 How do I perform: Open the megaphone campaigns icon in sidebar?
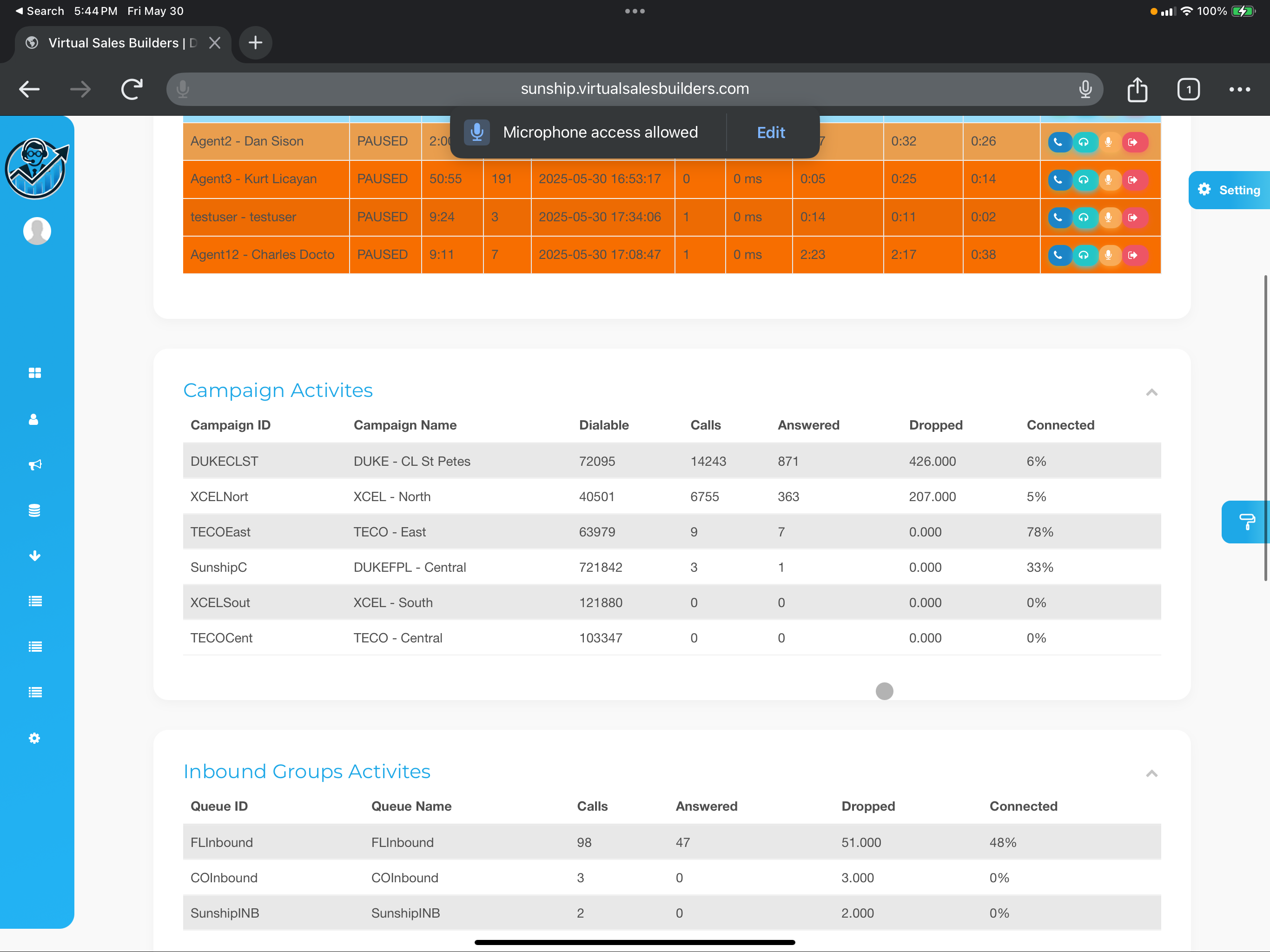pyautogui.click(x=35, y=464)
